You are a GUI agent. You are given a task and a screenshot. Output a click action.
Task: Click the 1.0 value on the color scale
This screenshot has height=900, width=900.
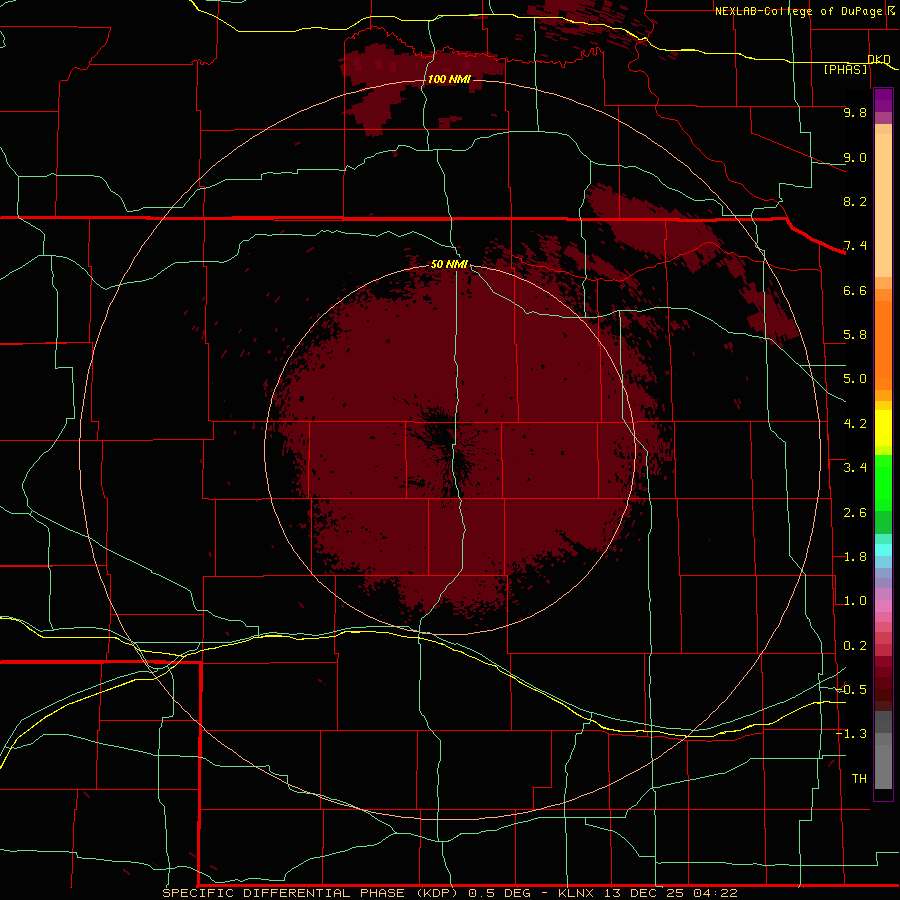click(855, 601)
